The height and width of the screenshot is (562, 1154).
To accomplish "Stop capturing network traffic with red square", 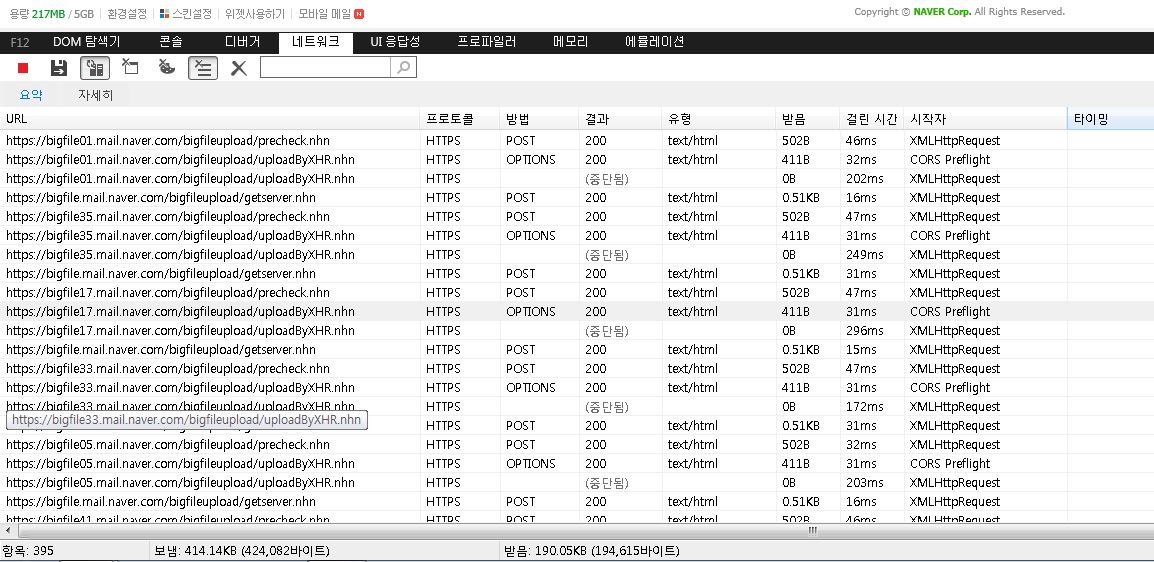I will point(23,68).
